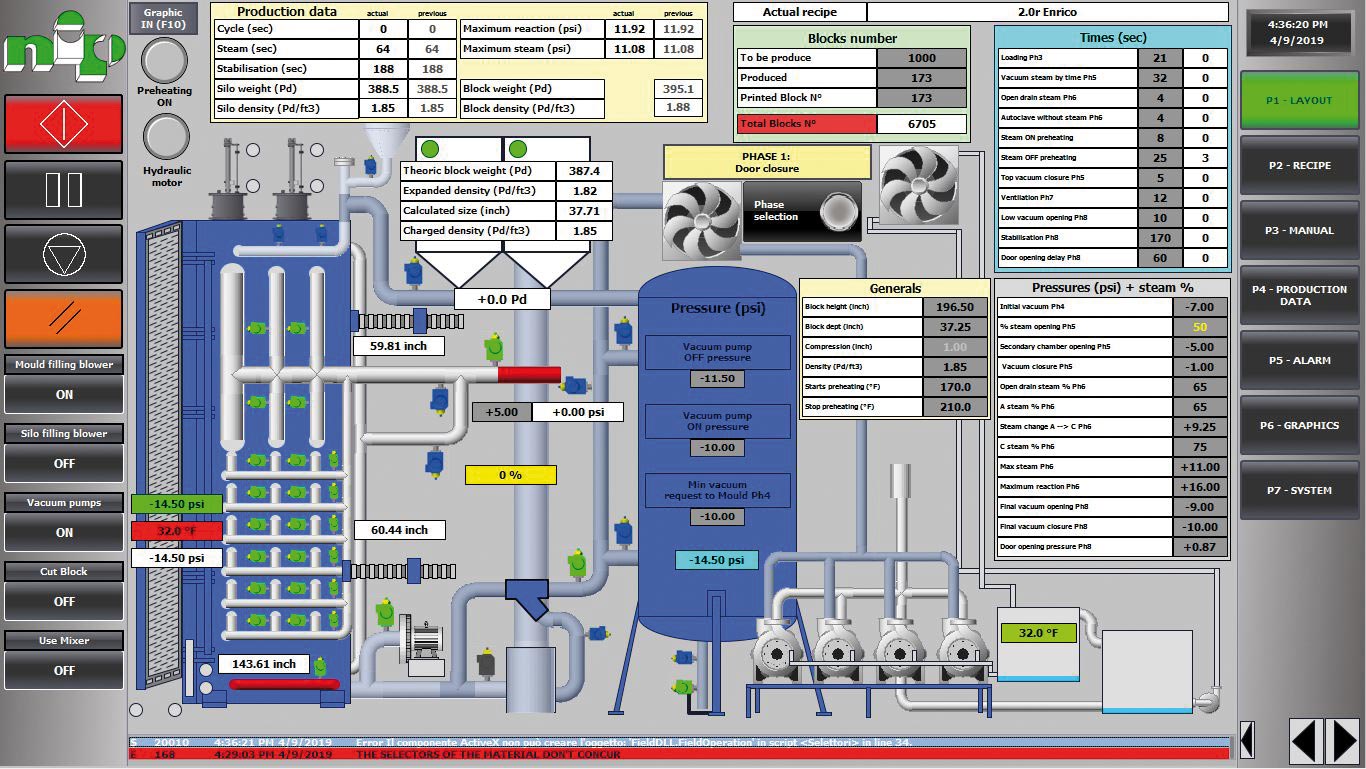Toggle the Mould filling blower ON button
Screen dimensions: 1366x769
(64, 394)
